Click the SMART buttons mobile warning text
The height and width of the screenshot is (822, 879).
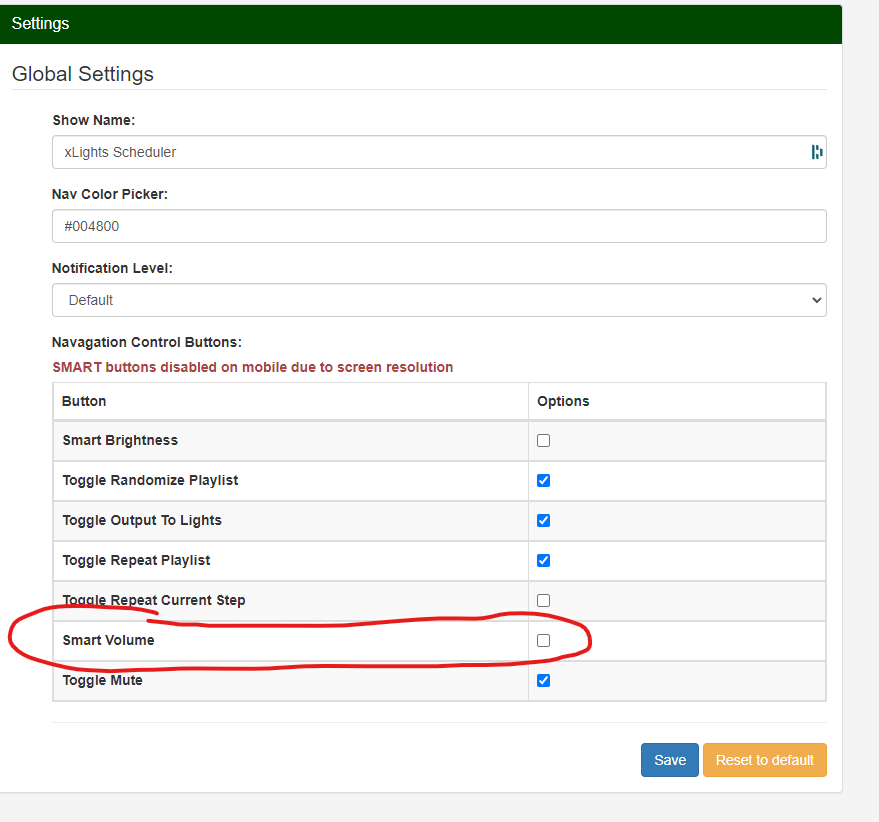252,367
